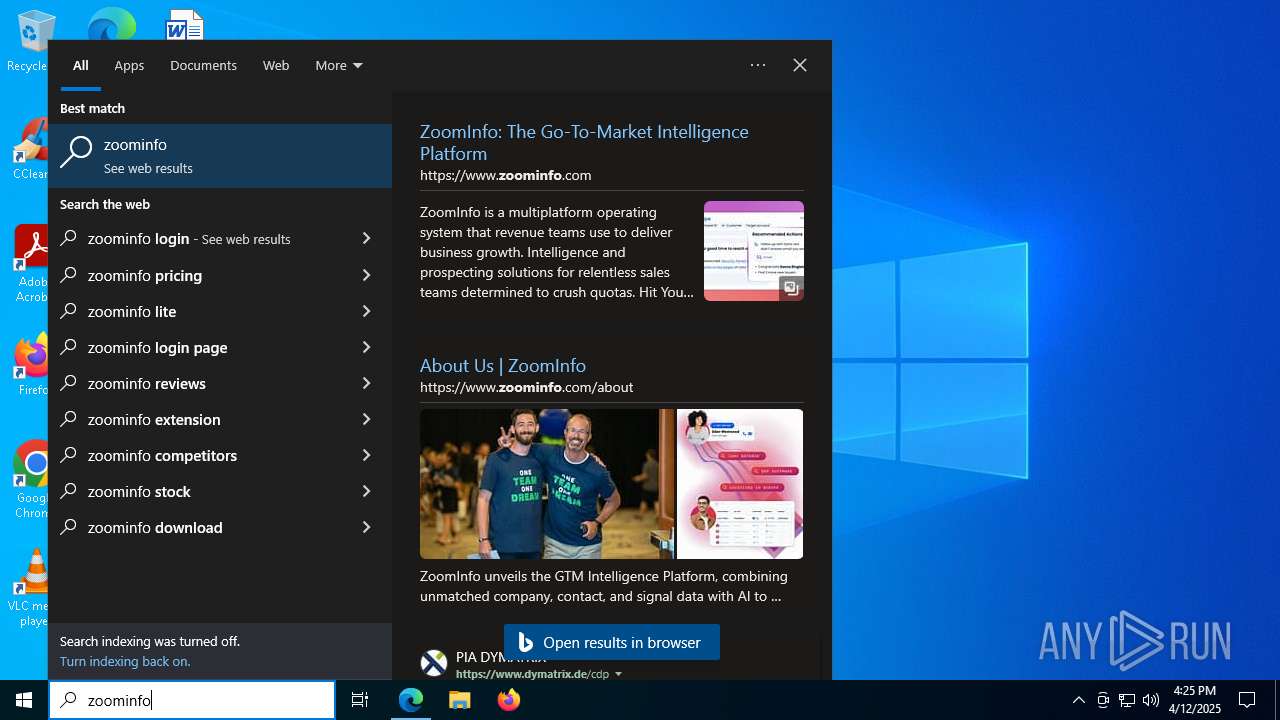Switch to the Apps search tab

(129, 65)
